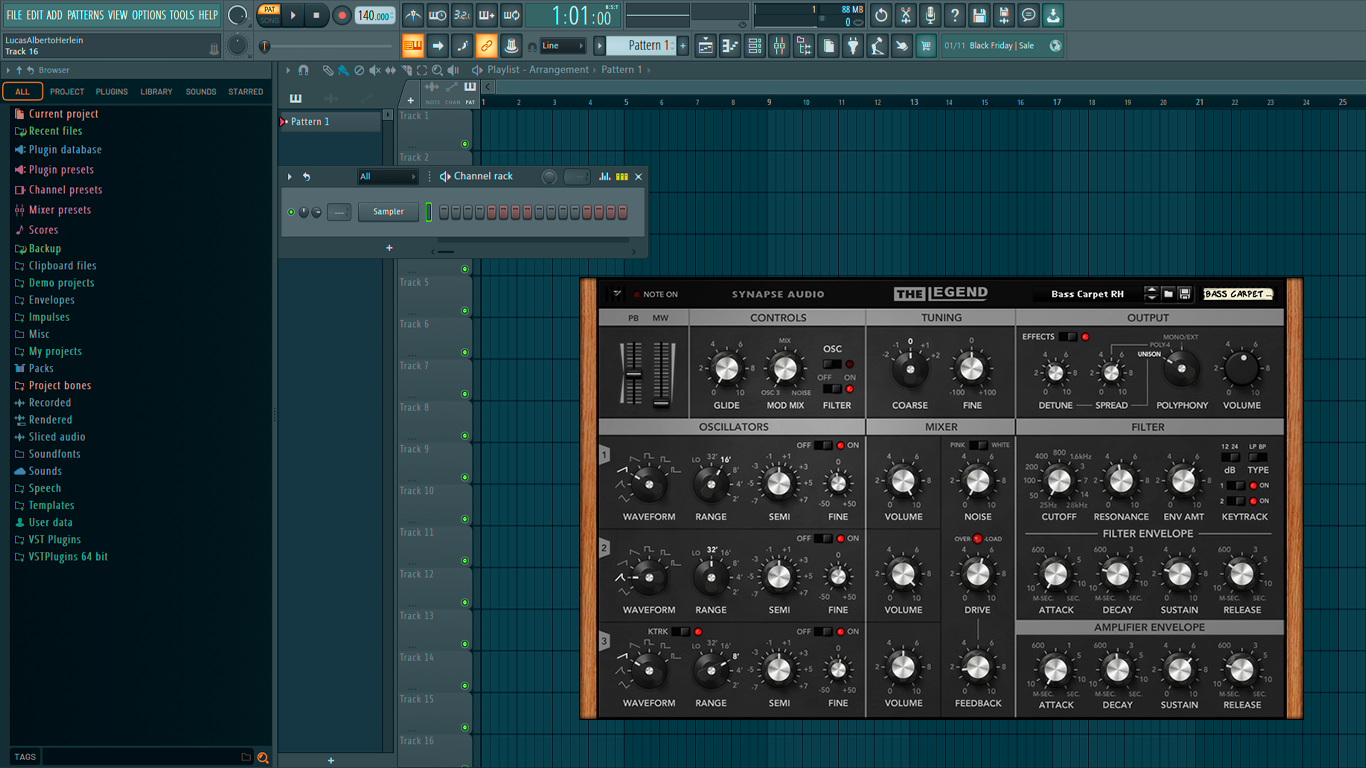Open the Playlist view from toolbar
This screenshot has height=768, width=1366.
pyautogui.click(x=706, y=46)
